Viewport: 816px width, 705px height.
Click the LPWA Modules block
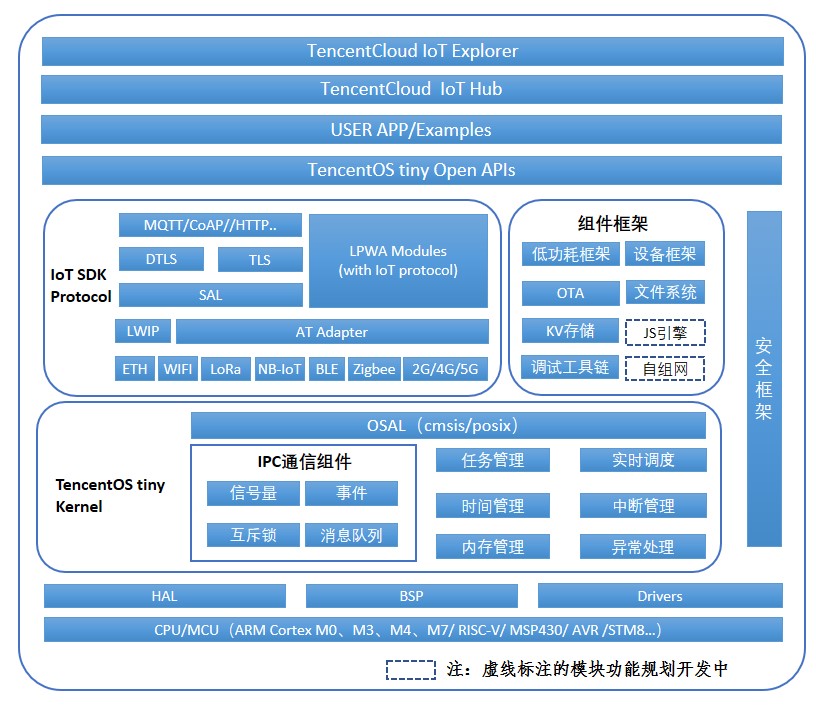pos(398,261)
